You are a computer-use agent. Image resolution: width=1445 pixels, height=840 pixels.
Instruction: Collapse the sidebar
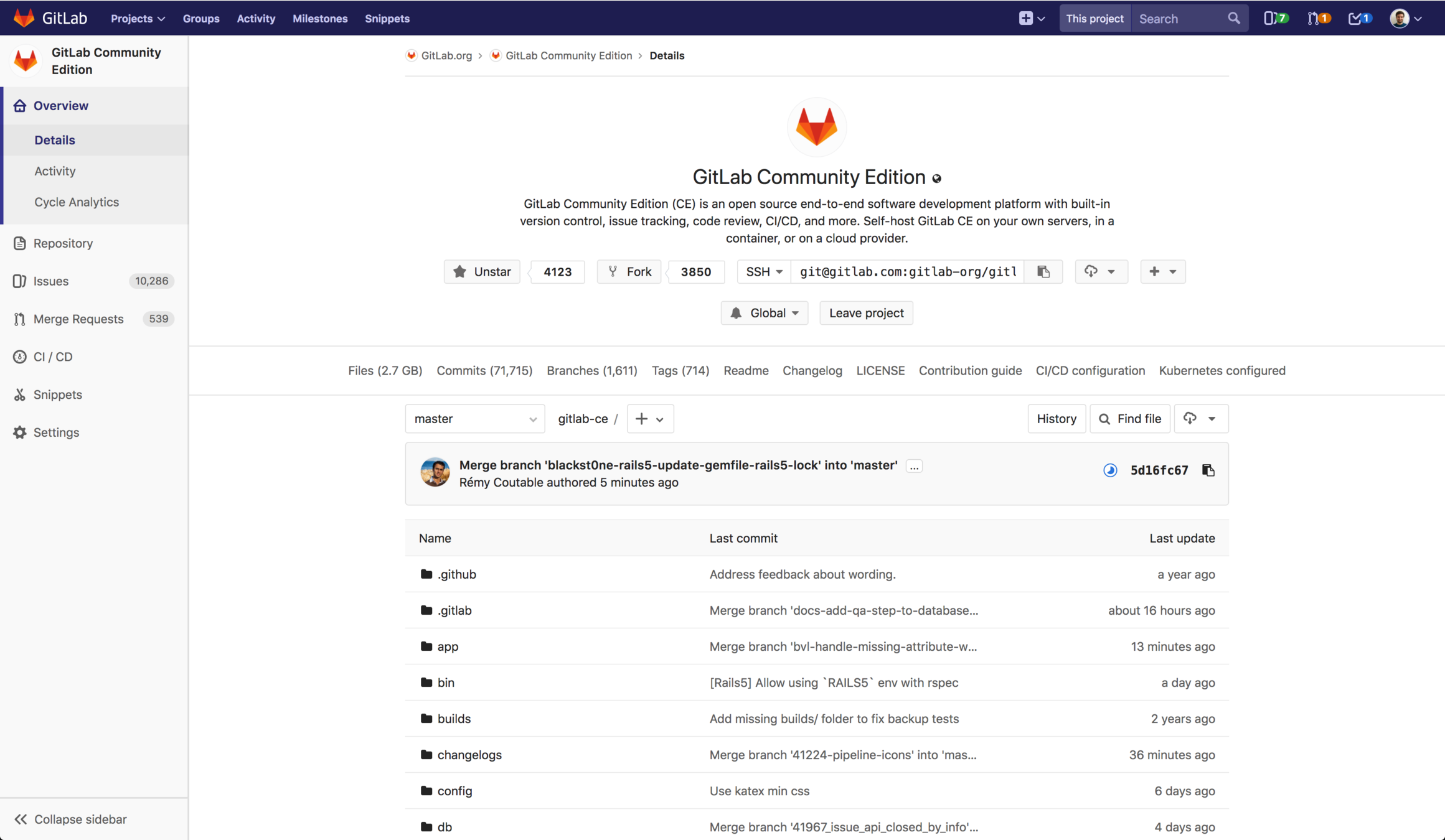tap(70, 819)
